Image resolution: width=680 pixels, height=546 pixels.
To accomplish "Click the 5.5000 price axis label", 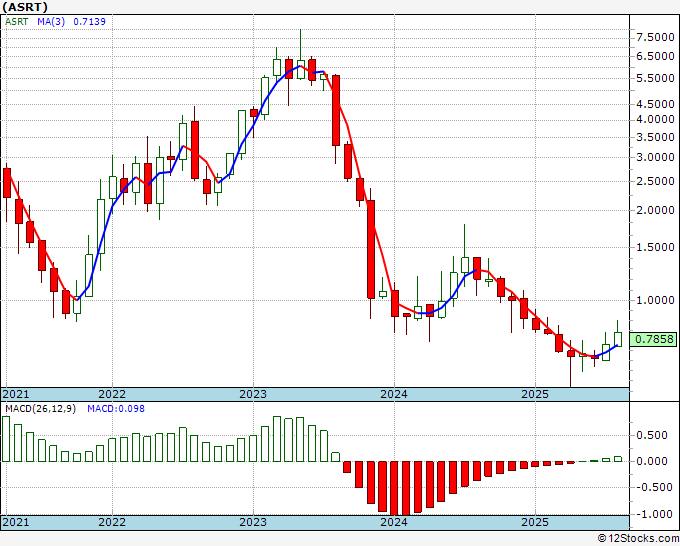I will 655,78.
